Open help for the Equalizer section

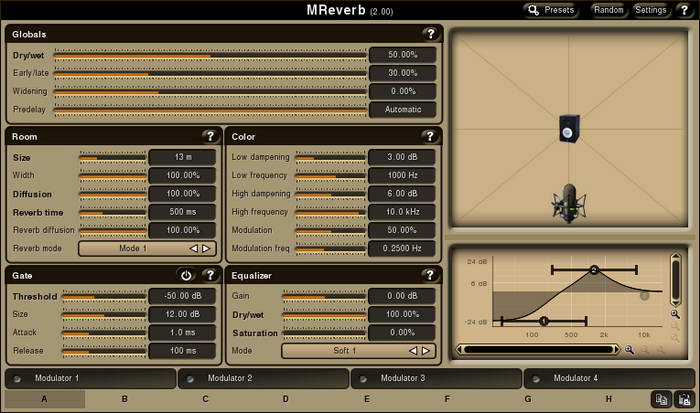click(429, 275)
